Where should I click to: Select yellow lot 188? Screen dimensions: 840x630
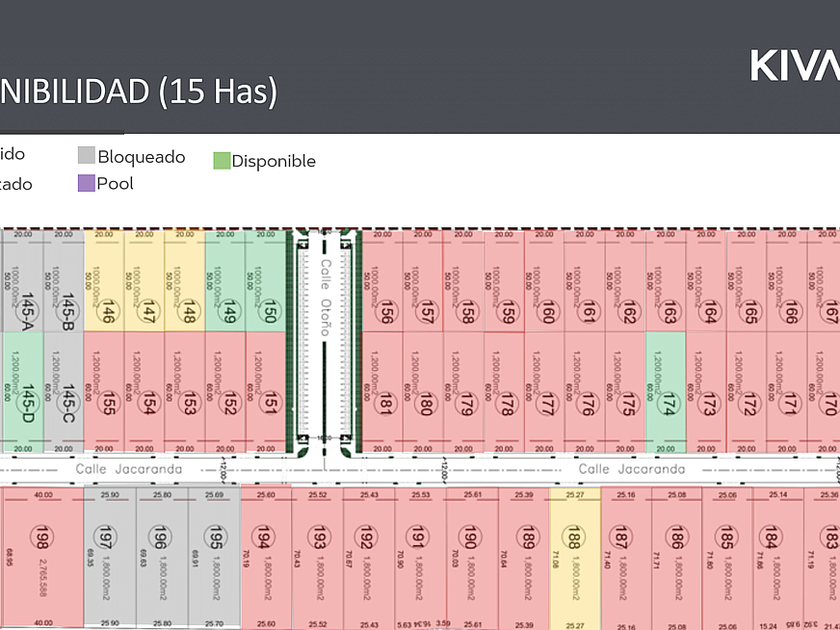pyautogui.click(x=575, y=558)
